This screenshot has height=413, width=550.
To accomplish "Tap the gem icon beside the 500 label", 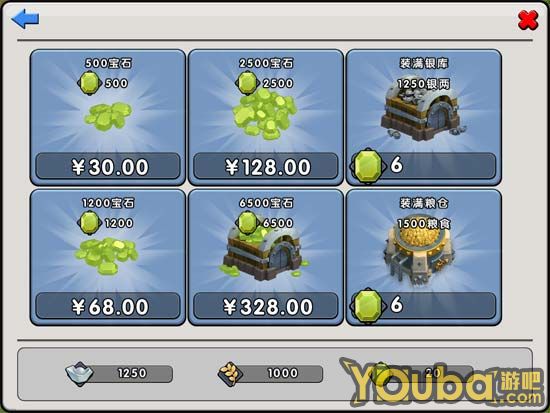I will [x=89, y=83].
